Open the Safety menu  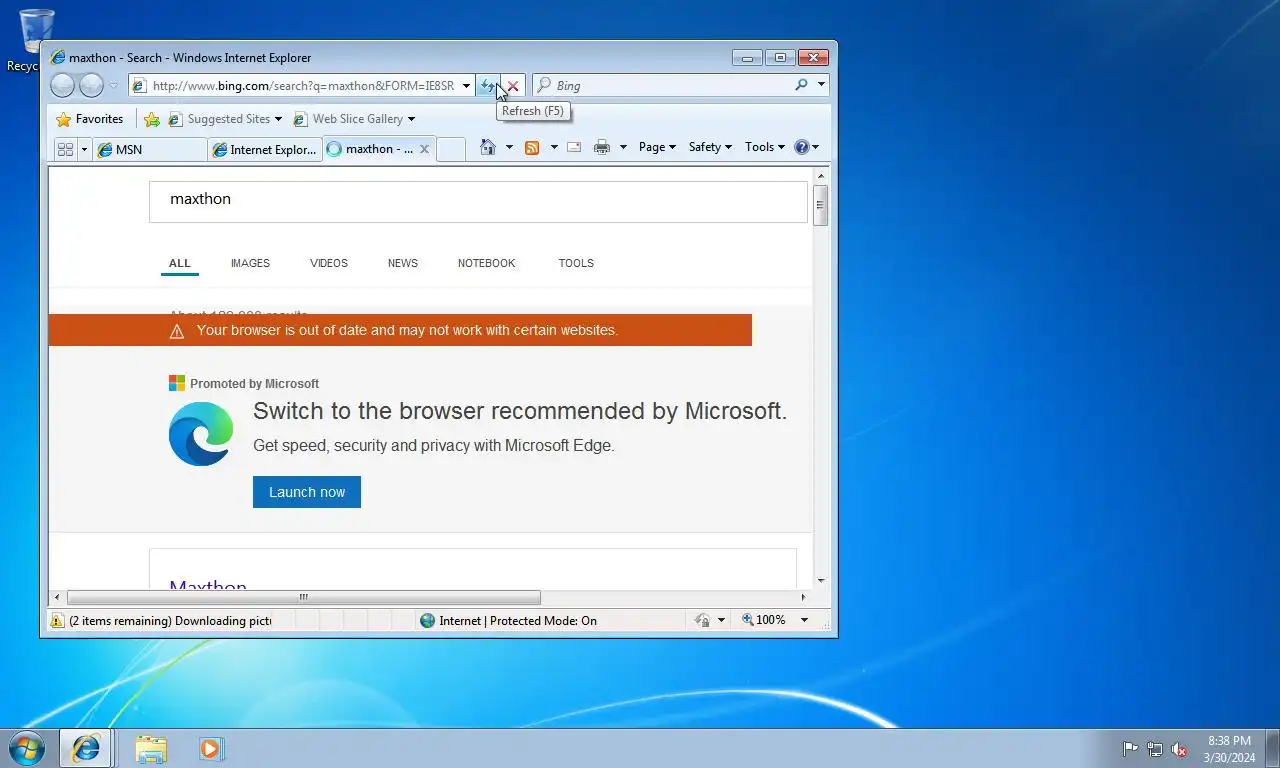click(710, 147)
